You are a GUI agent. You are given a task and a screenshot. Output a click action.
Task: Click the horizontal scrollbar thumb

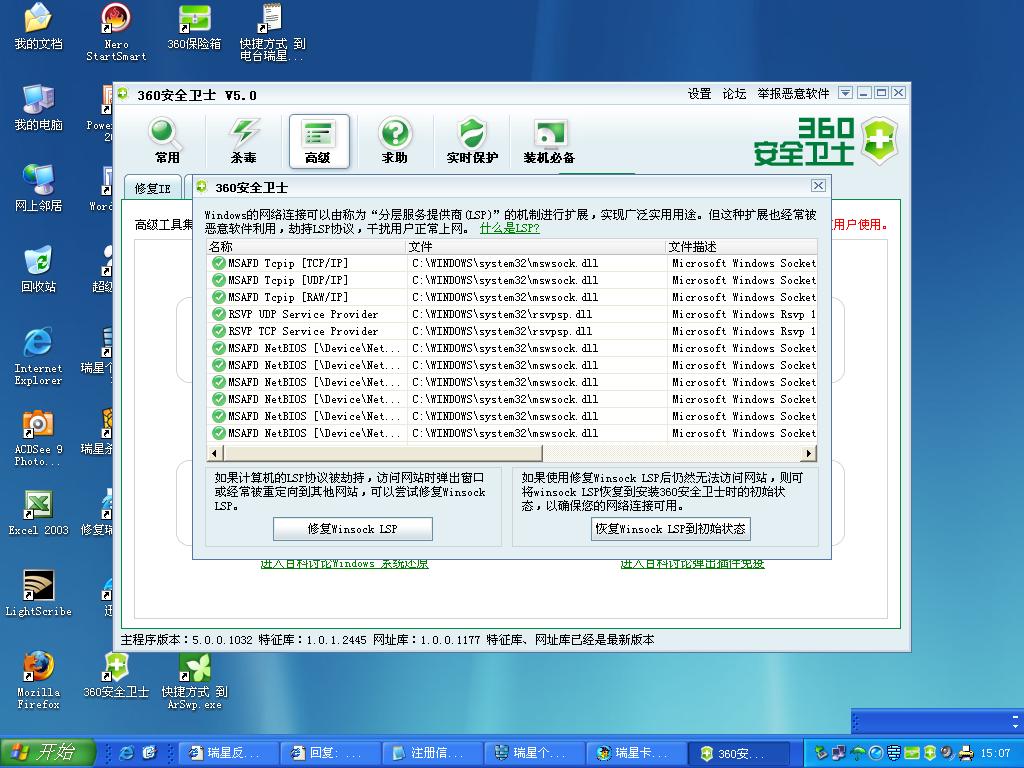382,453
